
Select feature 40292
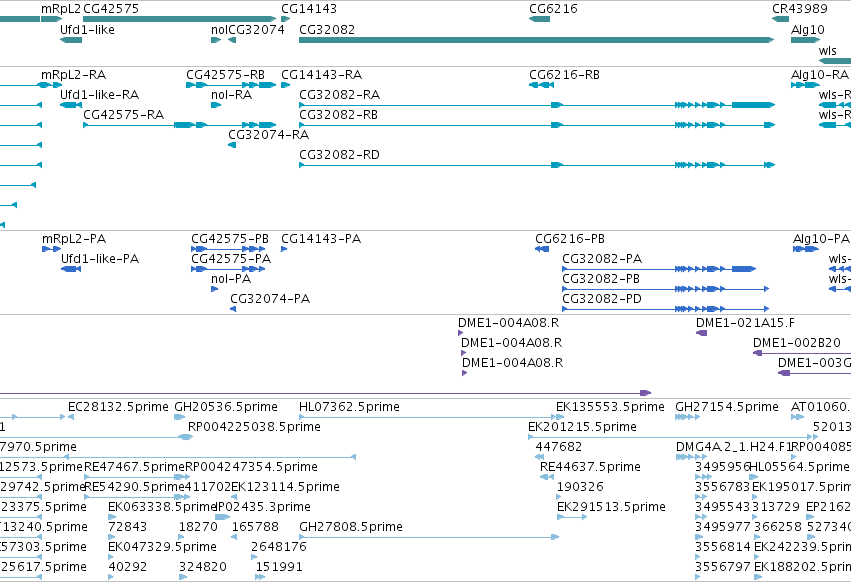pos(111,577)
